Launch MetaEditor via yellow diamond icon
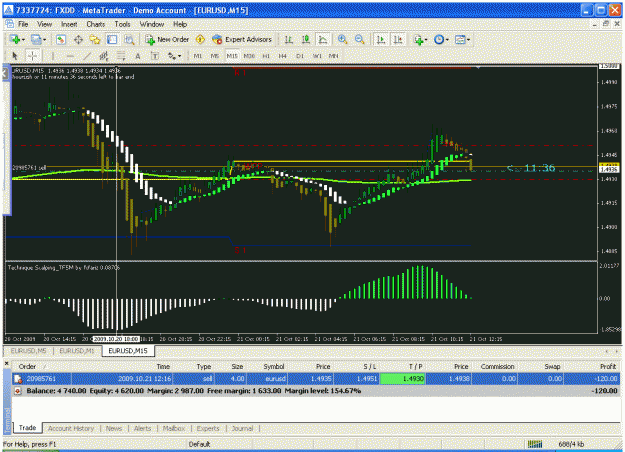 (x=200, y=39)
